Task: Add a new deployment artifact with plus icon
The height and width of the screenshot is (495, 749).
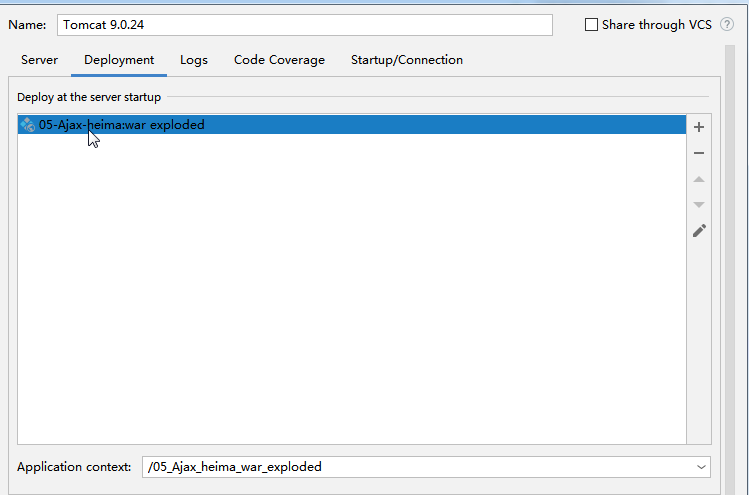Action: coord(699,127)
